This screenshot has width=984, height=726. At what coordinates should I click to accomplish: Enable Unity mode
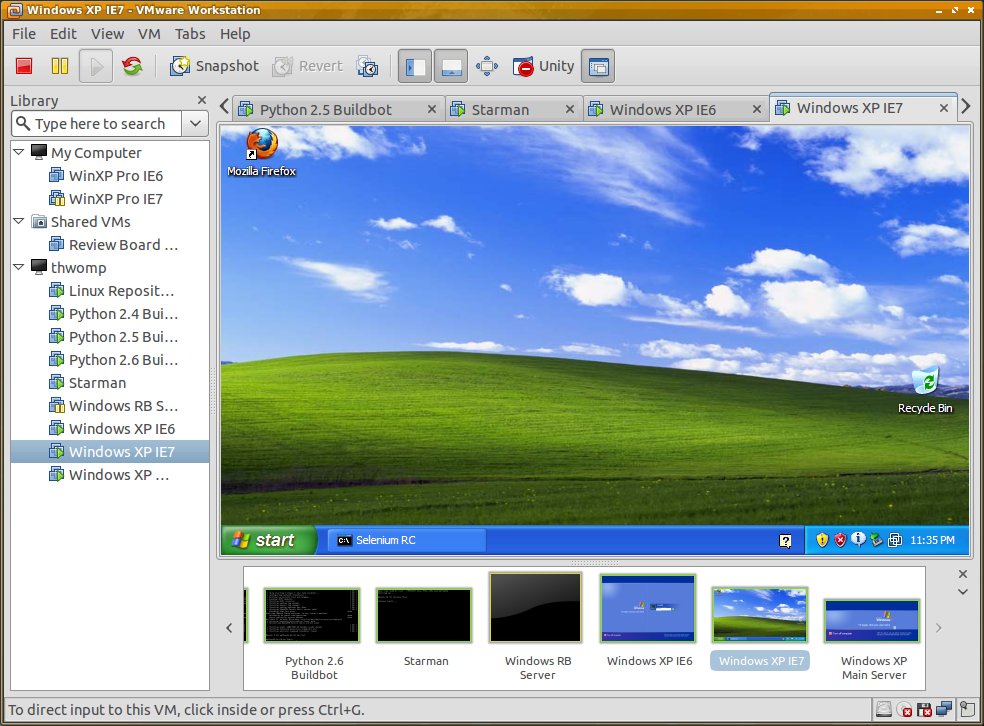pyautogui.click(x=543, y=66)
